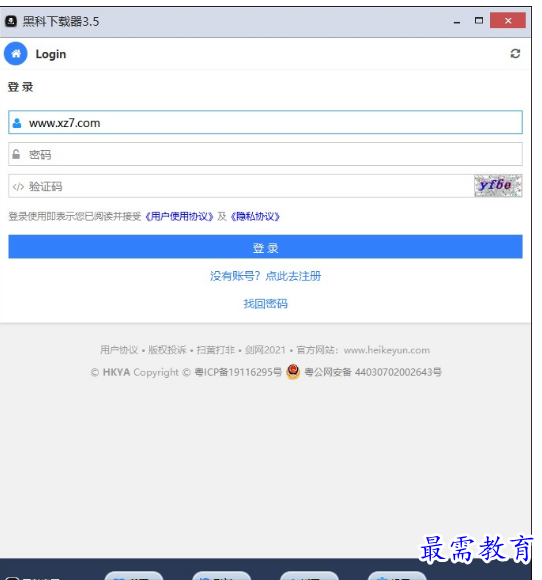Open the 《隐私协议》 link

(255, 216)
